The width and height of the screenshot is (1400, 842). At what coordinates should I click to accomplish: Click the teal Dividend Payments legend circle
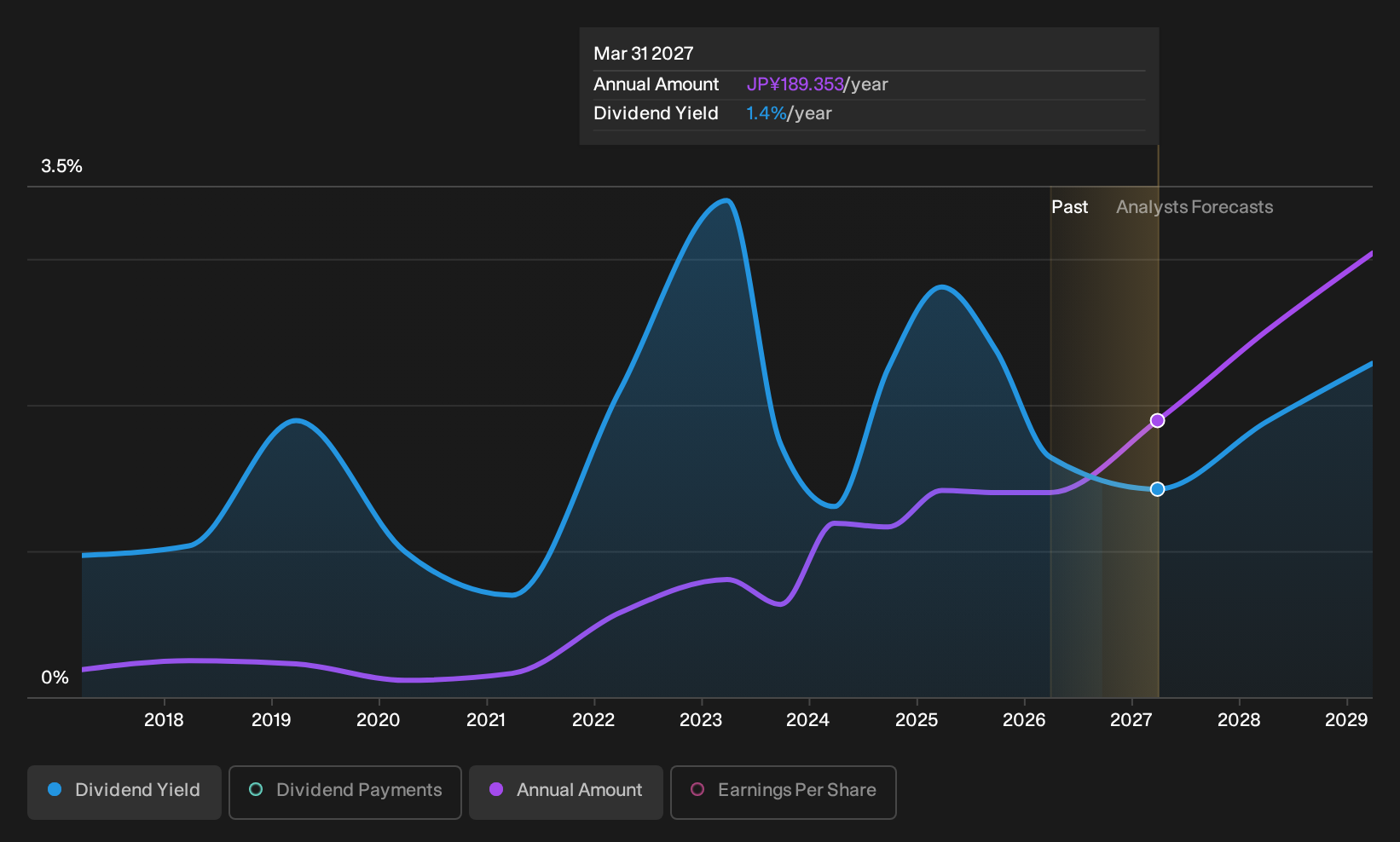coord(256,790)
